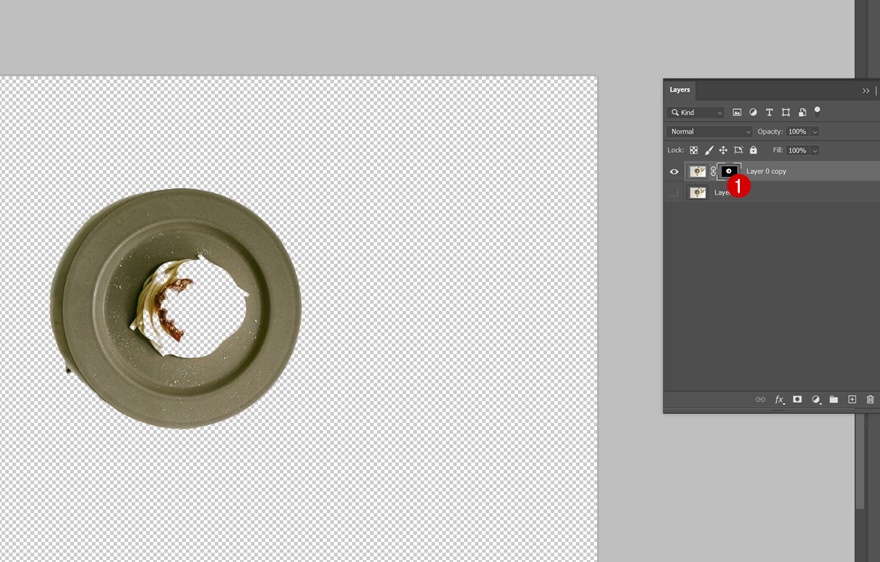Toggle layer filtering on/off switch
The width and height of the screenshot is (880, 562).
[817, 111]
